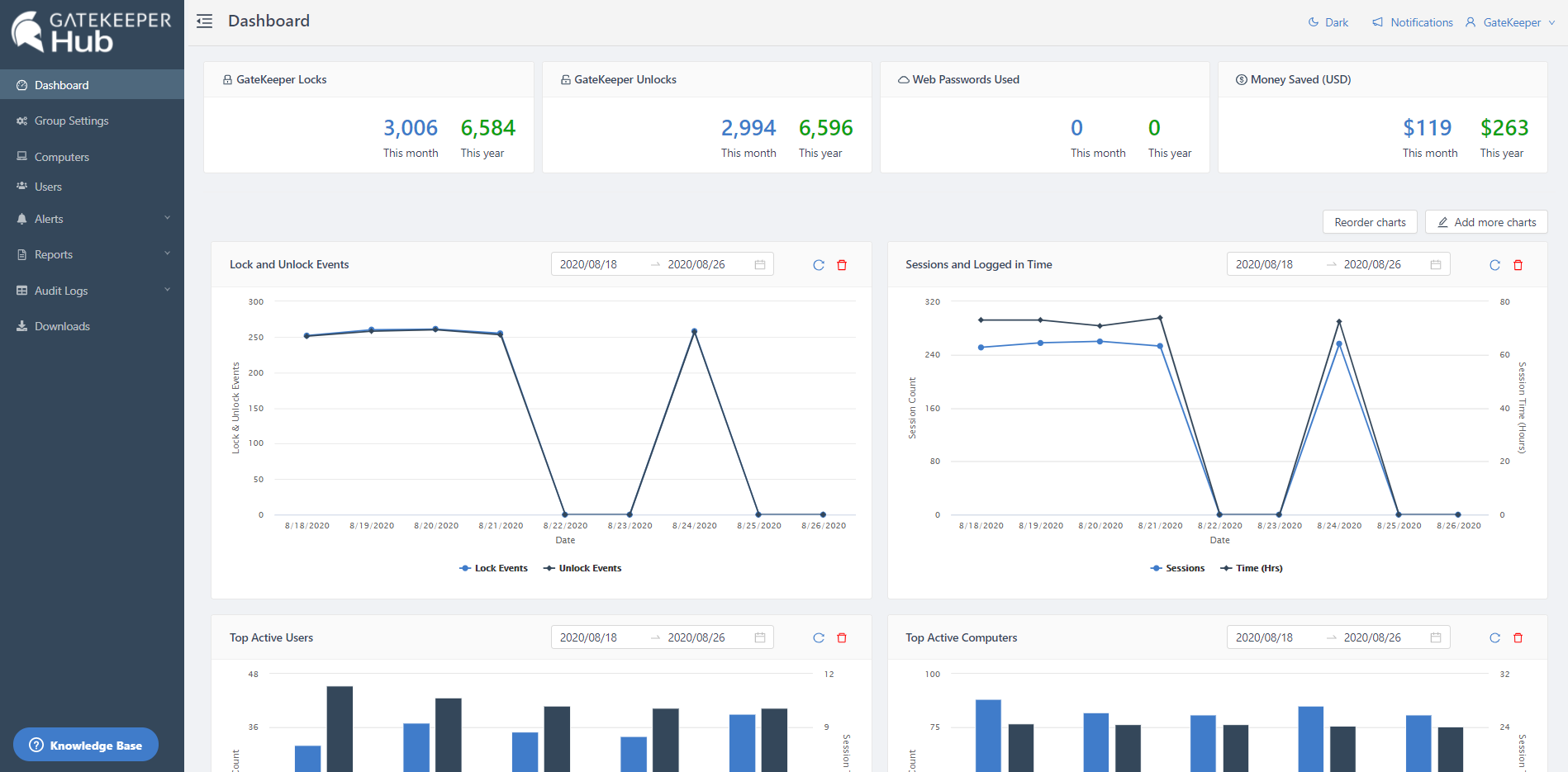Click the GateKeeper Hub logo
The width and height of the screenshot is (1568, 772).
tap(92, 33)
